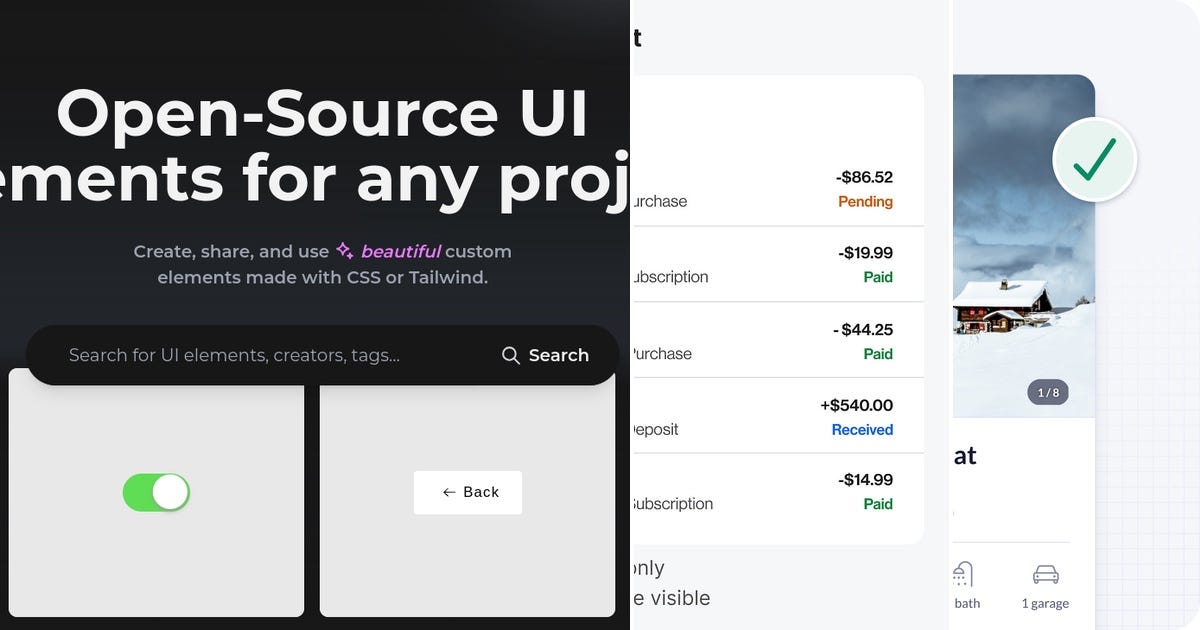The width and height of the screenshot is (1200, 630).
Task: Collapse the $14.99 subscription entry
Action: pyautogui.click(x=800, y=491)
